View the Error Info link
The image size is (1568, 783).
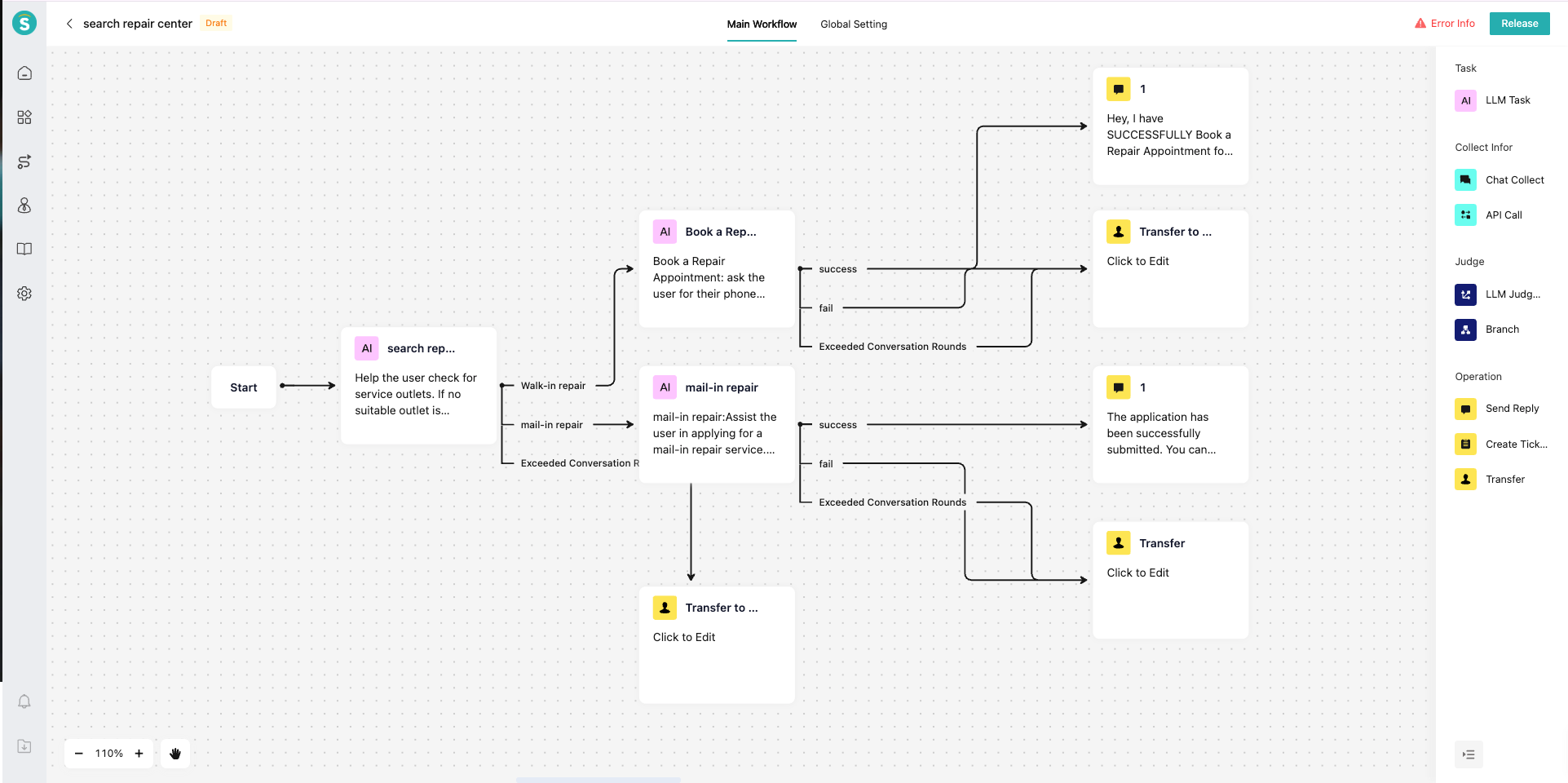[x=1445, y=24]
